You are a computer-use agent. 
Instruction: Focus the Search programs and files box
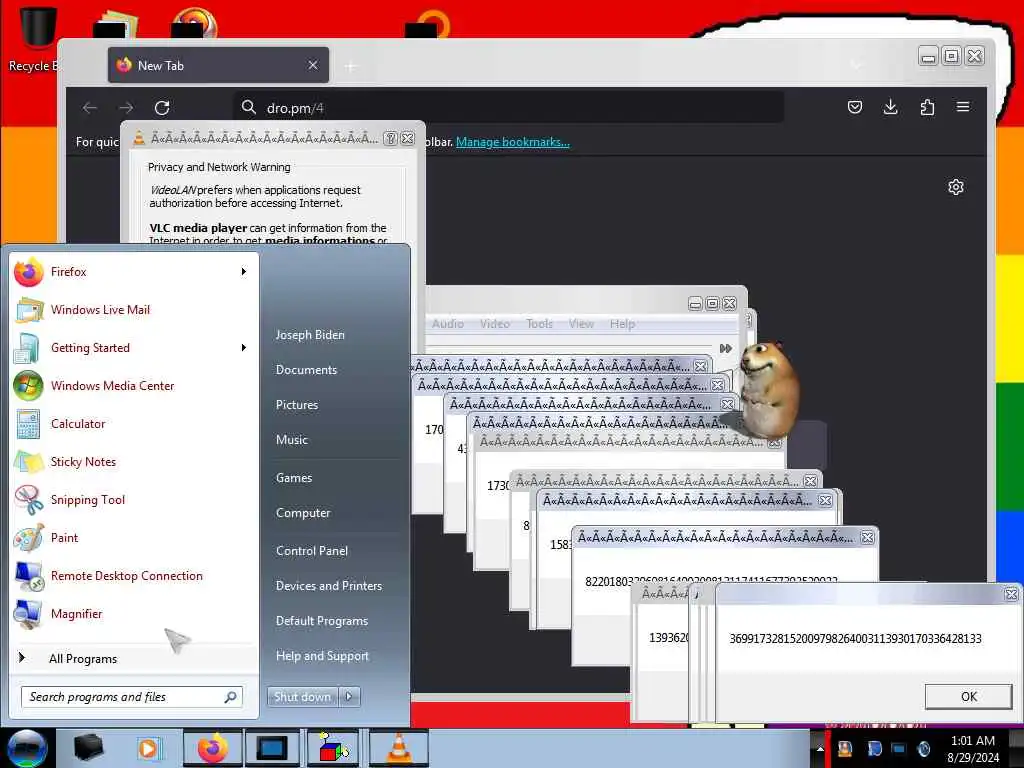tap(132, 697)
